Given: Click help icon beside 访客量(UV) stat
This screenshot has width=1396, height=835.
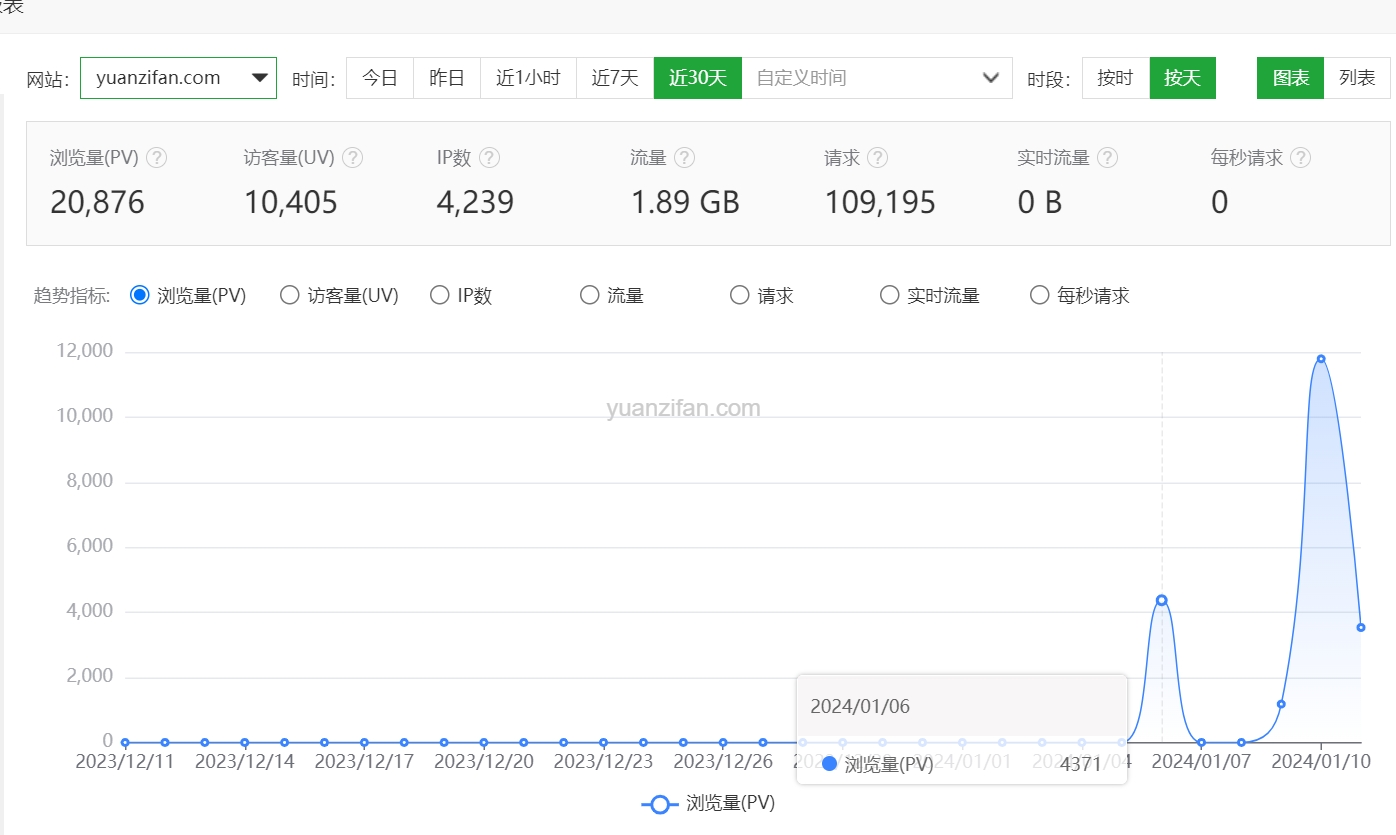Looking at the screenshot, I should click(x=352, y=158).
